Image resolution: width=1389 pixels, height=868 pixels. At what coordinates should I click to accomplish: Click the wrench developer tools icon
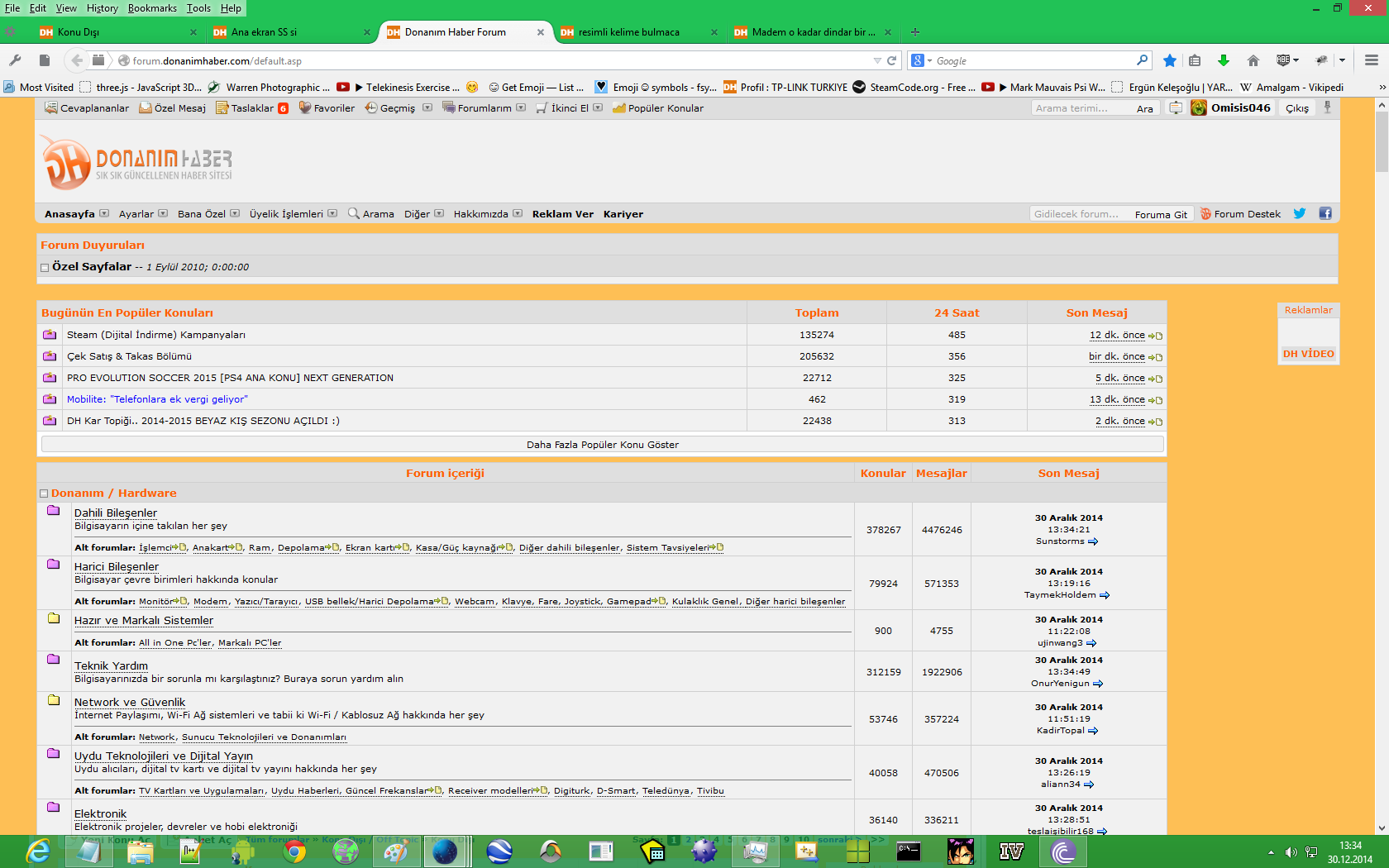pyautogui.click(x=15, y=60)
